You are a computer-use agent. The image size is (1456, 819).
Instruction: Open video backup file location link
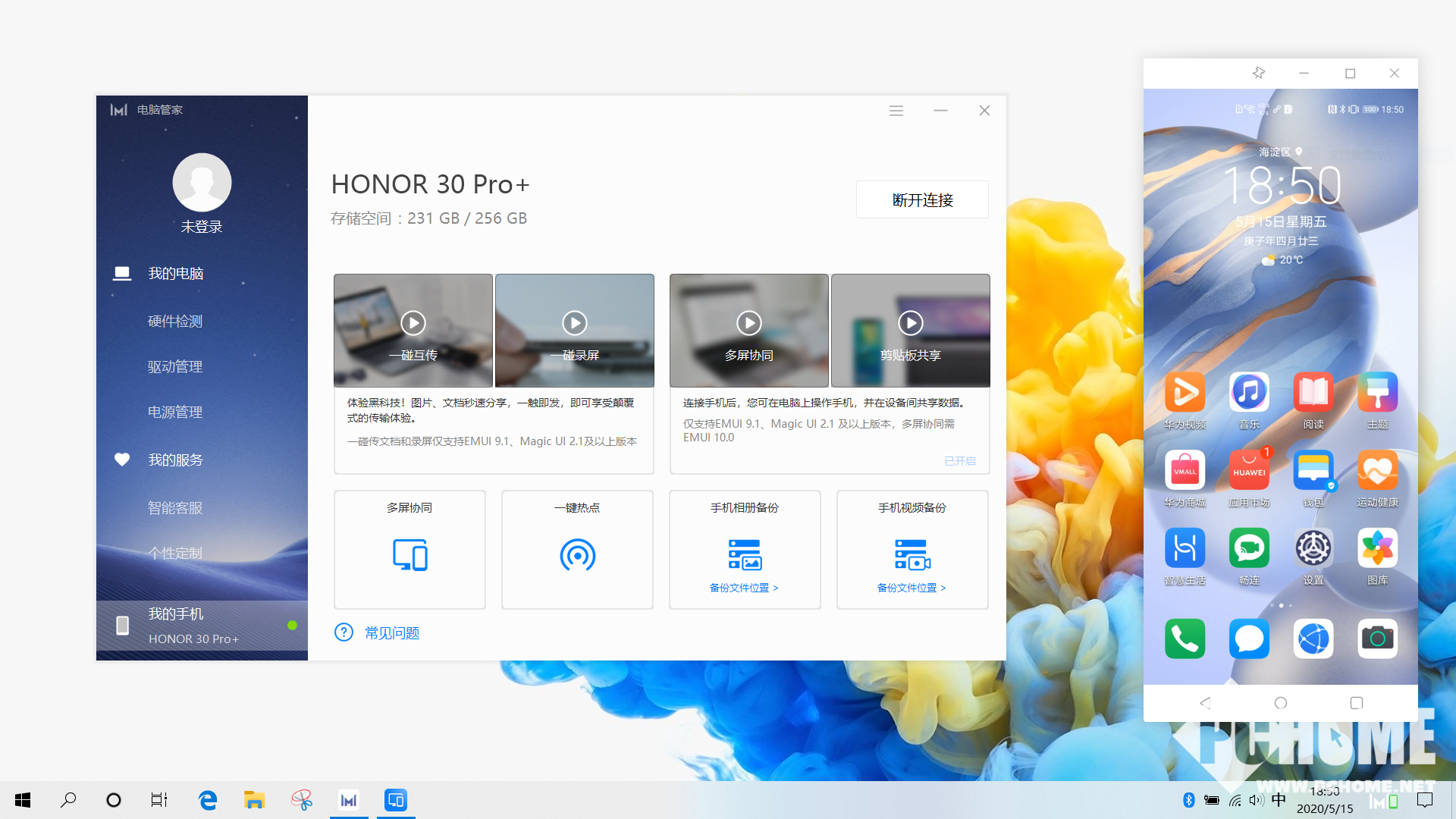click(912, 588)
